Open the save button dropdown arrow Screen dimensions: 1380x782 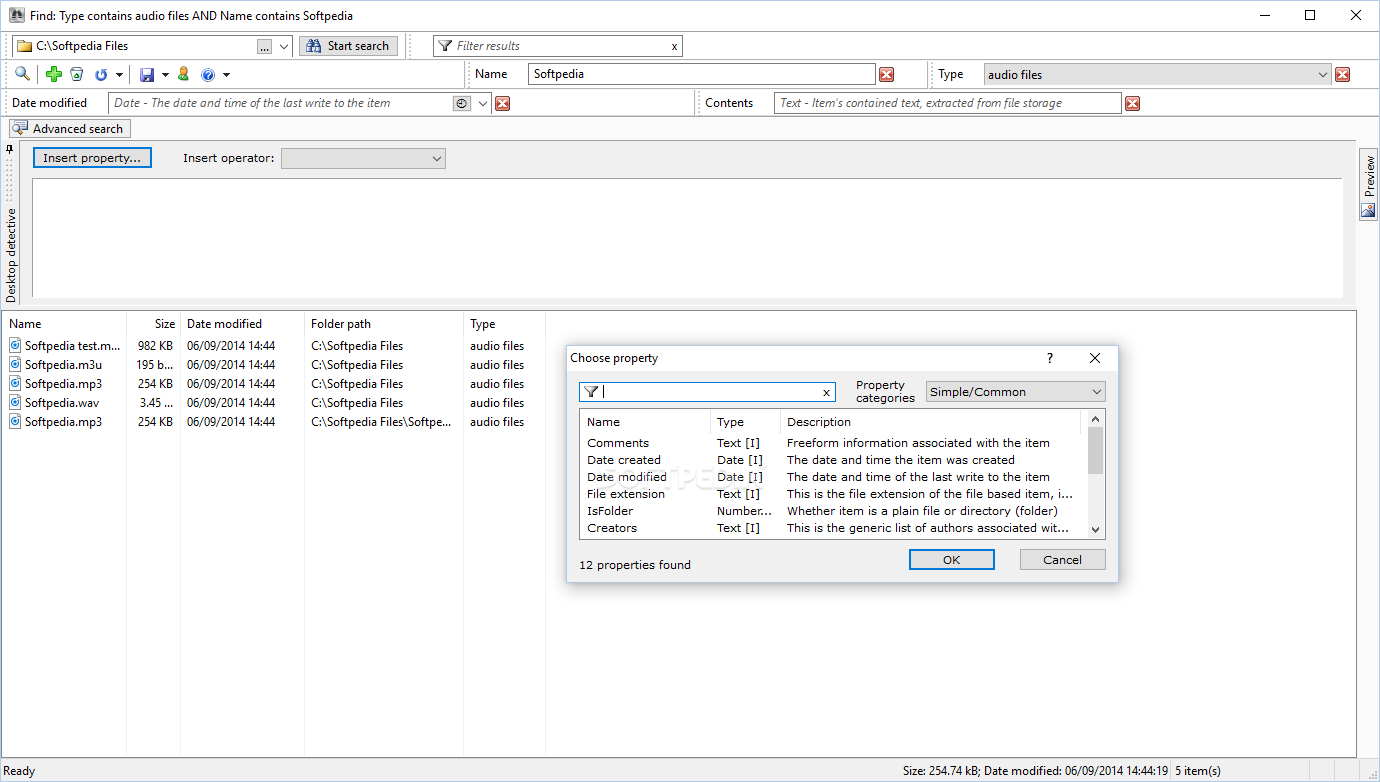(x=165, y=75)
